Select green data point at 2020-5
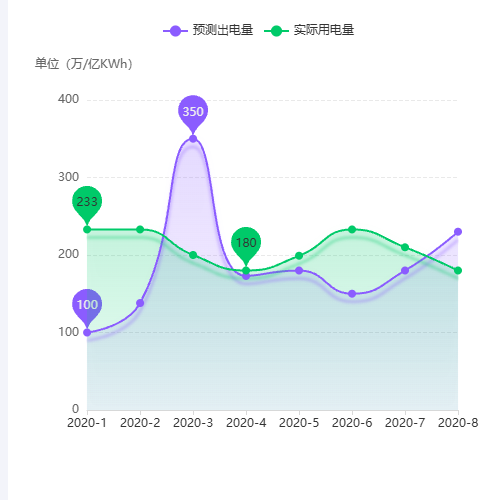Image resolution: width=500 pixels, height=500 pixels. pos(299,256)
